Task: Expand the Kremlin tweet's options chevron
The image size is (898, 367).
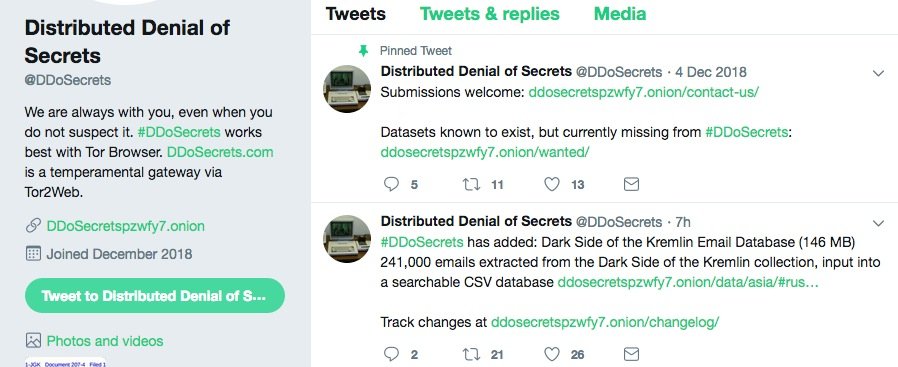Action: coord(878,223)
